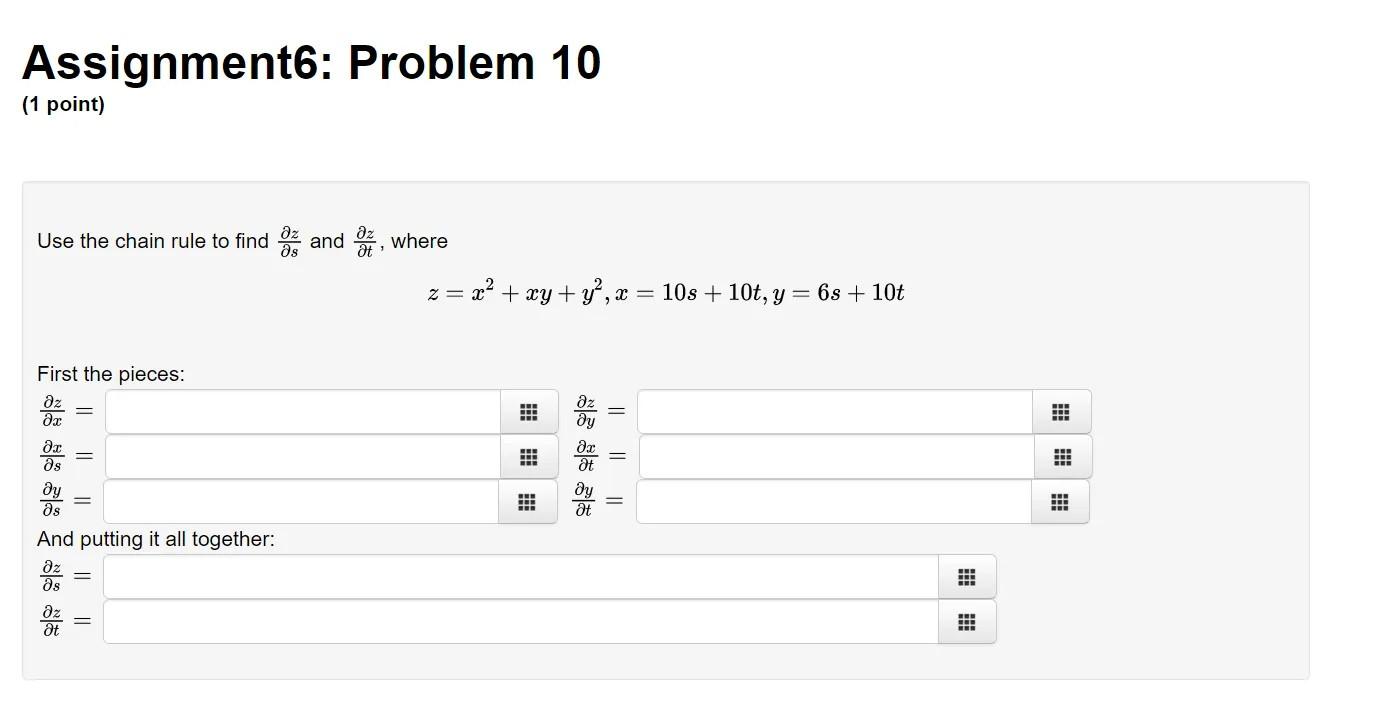Image resolution: width=1378 pixels, height=715 pixels.
Task: Click the ∂y/∂s answer field
Action: pyautogui.click(x=300, y=501)
